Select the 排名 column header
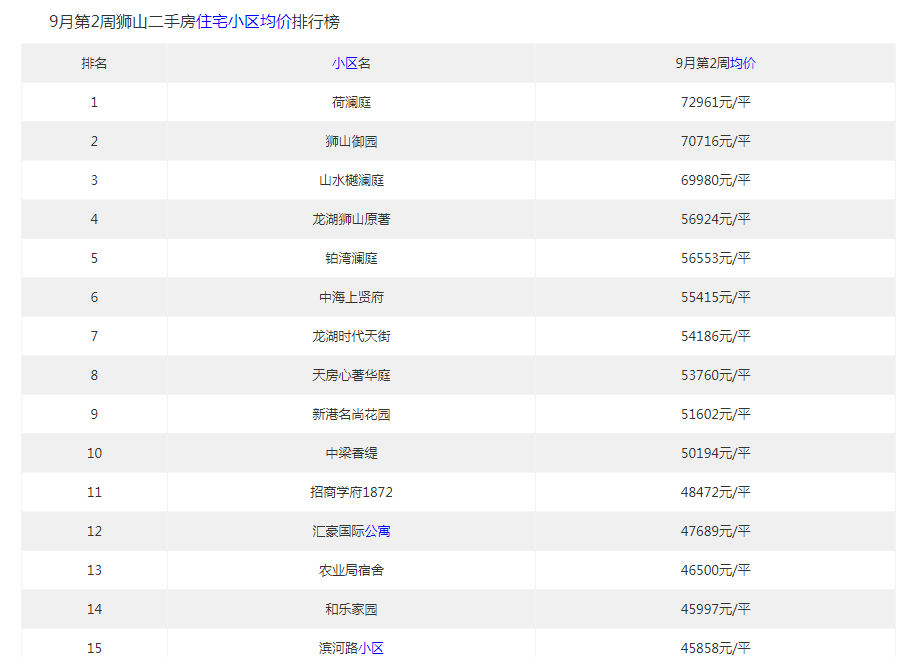This screenshot has width=918, height=657. click(94, 63)
